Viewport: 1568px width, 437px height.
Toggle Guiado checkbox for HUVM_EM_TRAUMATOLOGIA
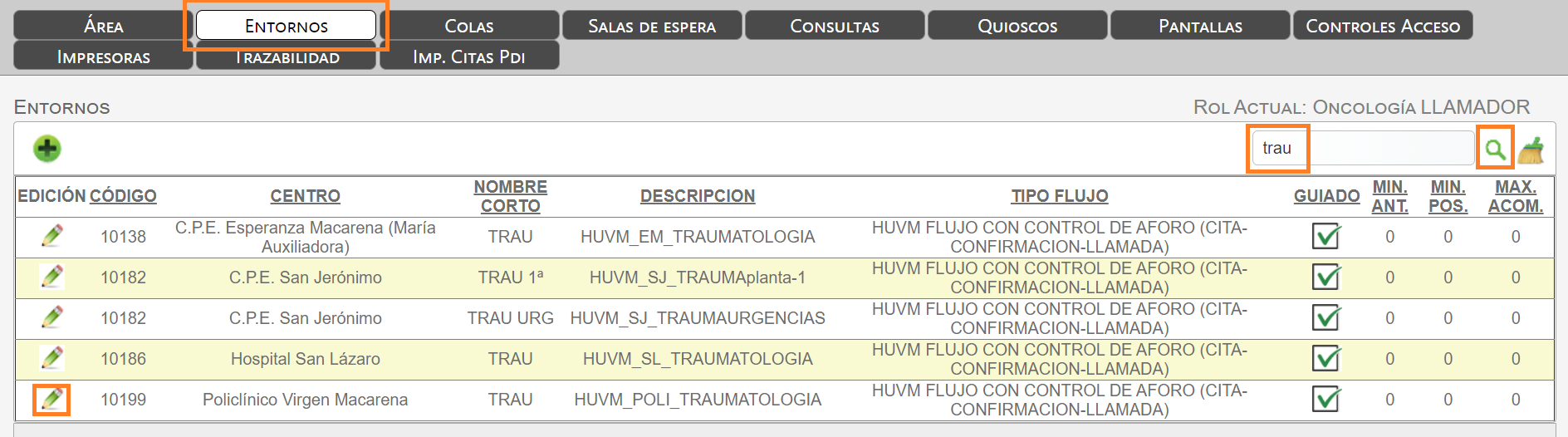tap(1326, 236)
